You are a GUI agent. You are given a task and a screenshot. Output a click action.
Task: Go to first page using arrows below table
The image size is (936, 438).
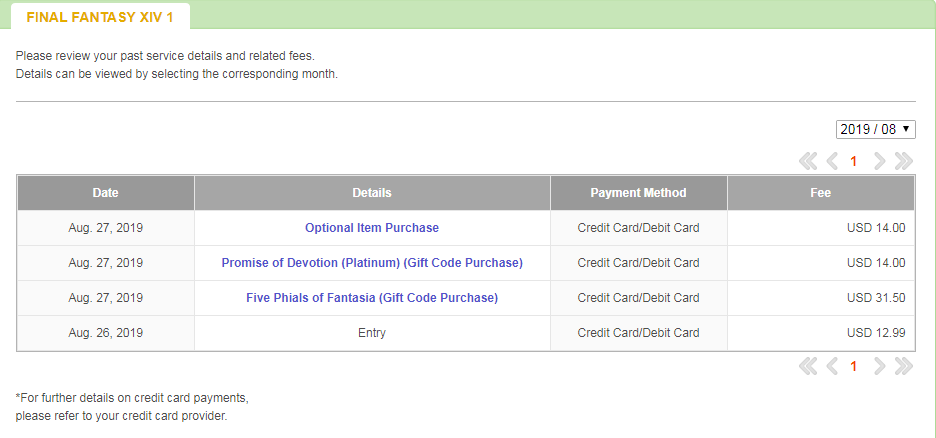(808, 366)
